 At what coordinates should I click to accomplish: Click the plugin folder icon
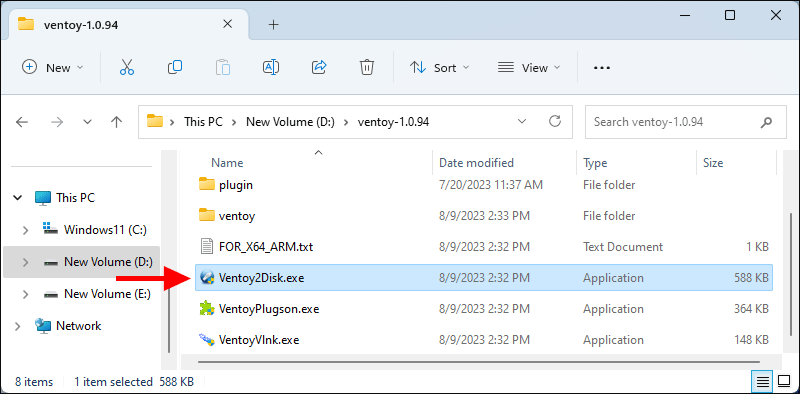(206, 184)
